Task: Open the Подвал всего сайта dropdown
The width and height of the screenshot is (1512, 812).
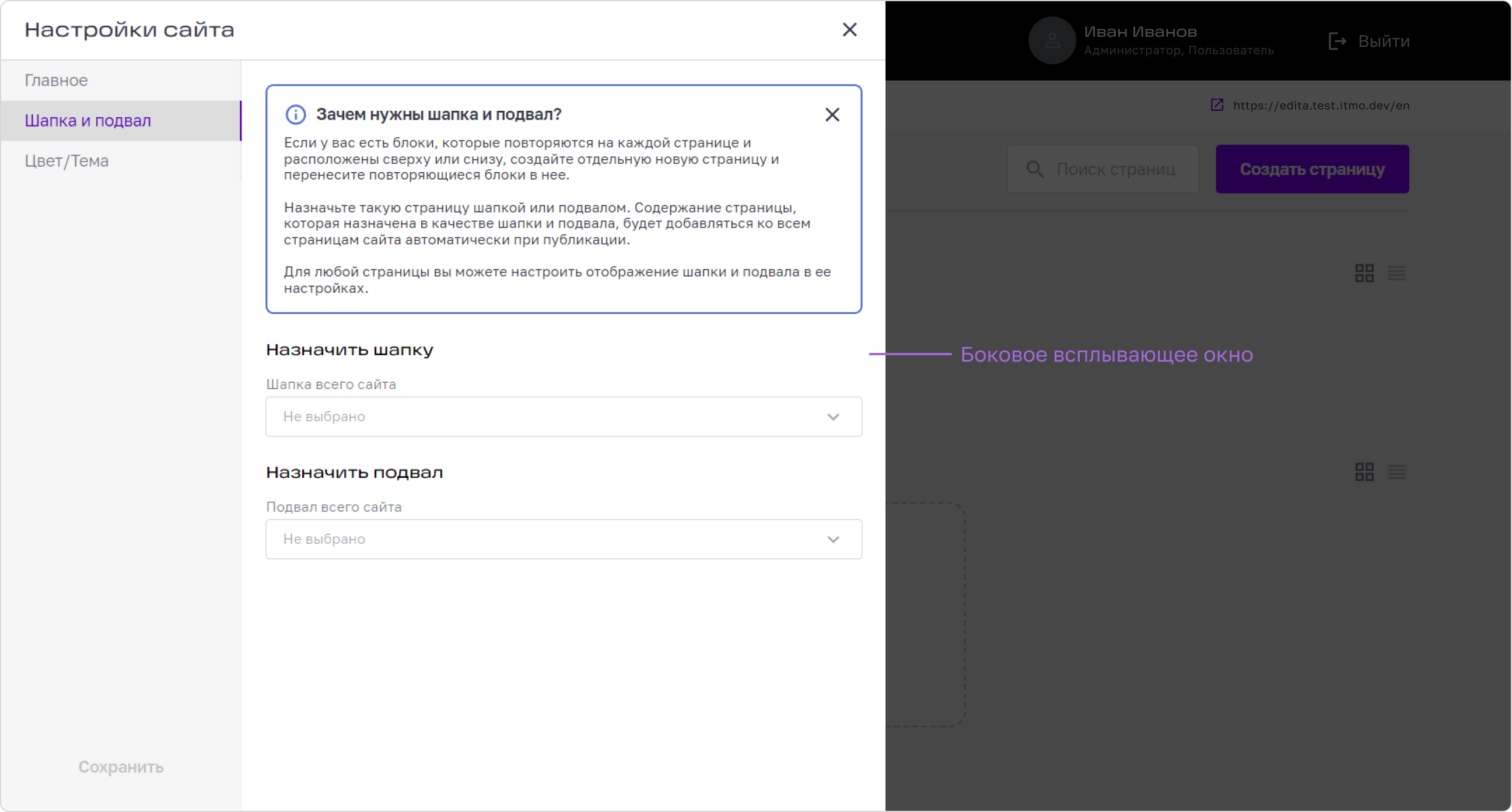Action: [x=563, y=539]
